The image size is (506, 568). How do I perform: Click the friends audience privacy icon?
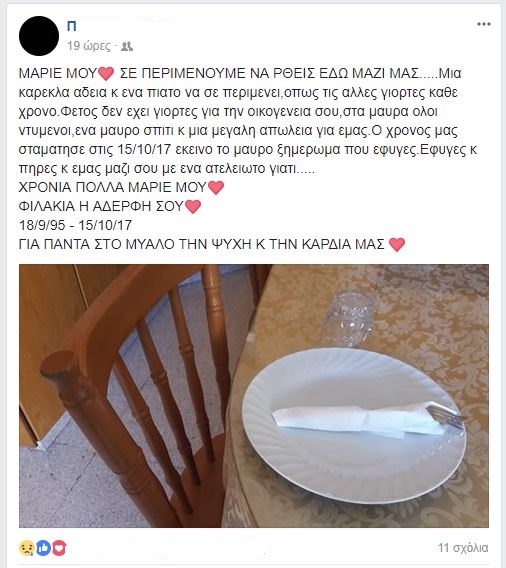click(x=127, y=46)
